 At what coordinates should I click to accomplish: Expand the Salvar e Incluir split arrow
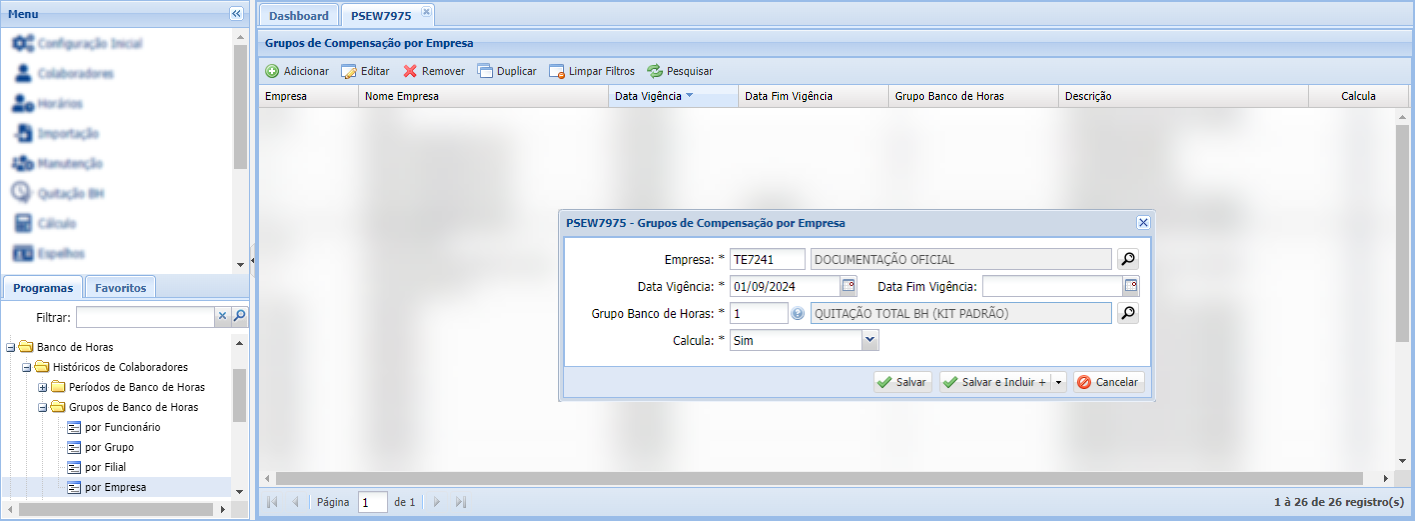click(1059, 382)
